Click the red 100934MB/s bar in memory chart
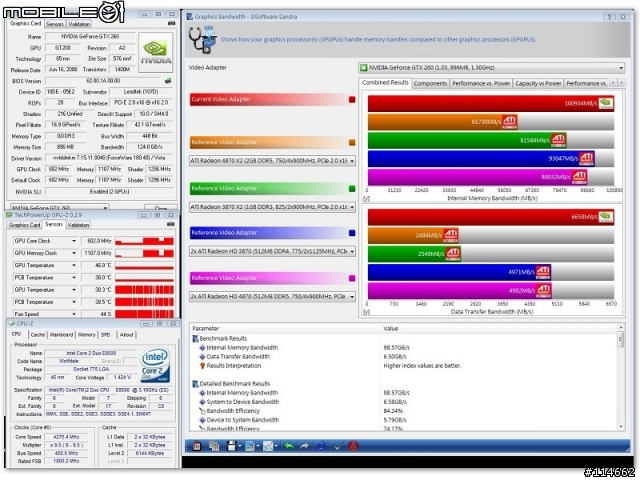The height and width of the screenshot is (480, 640). point(491,103)
